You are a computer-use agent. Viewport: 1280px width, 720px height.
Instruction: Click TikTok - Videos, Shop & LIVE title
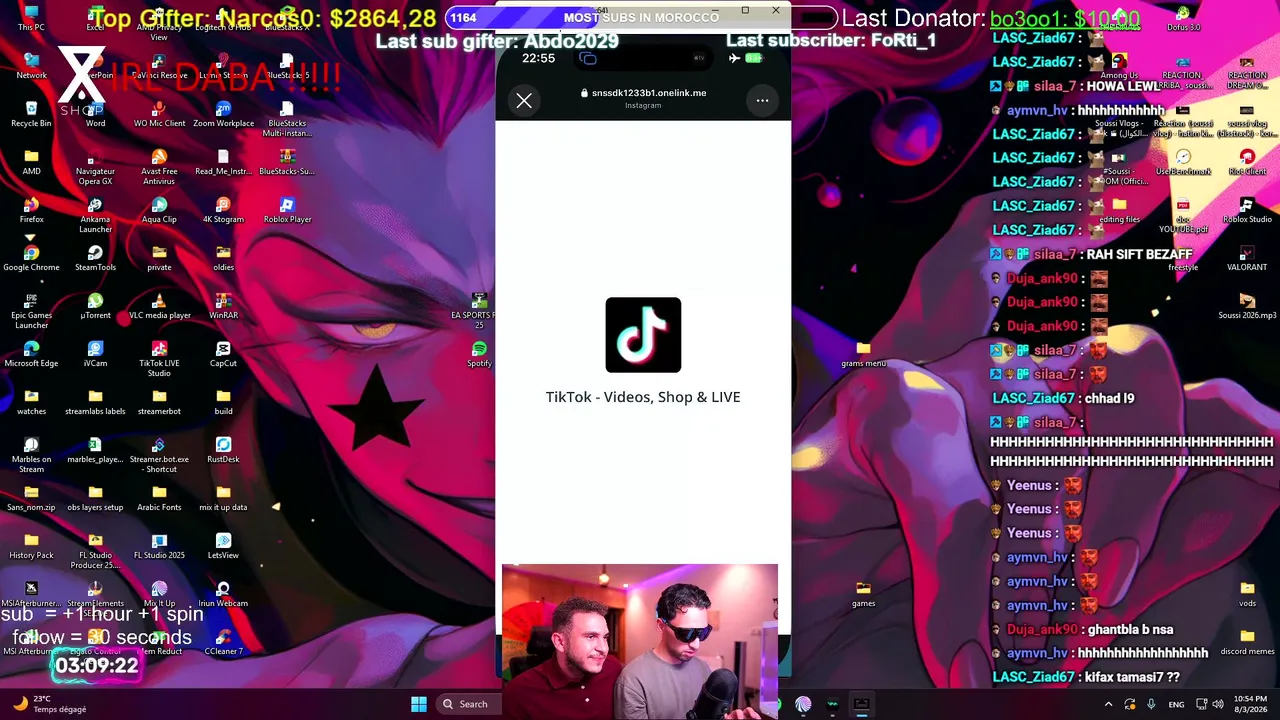[643, 397]
